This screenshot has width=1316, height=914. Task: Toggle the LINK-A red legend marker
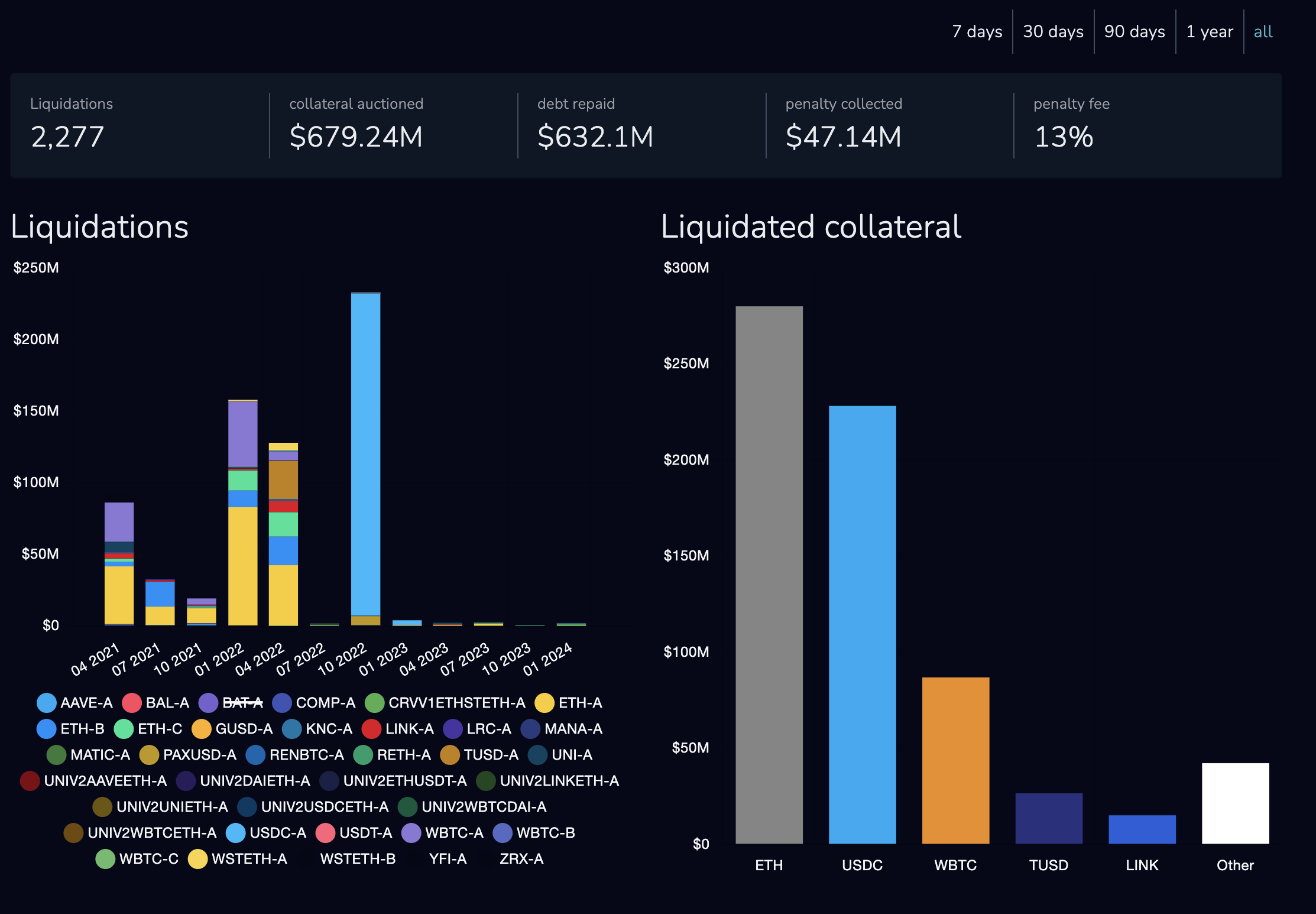click(371, 729)
